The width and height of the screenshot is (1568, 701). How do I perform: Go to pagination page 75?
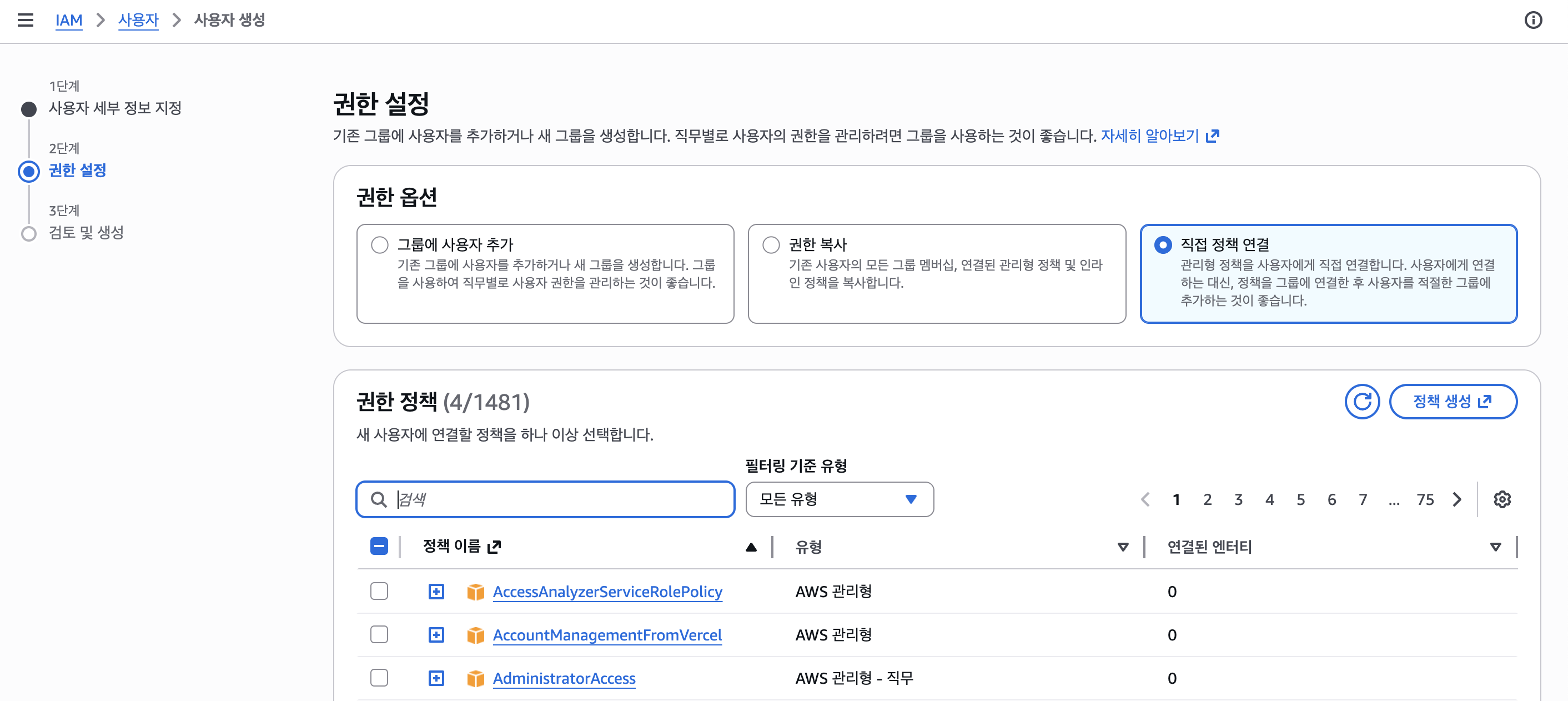pyautogui.click(x=1425, y=499)
